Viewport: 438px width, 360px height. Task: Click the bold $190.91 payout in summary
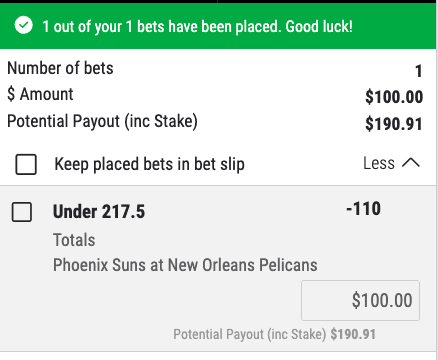pyautogui.click(x=394, y=124)
